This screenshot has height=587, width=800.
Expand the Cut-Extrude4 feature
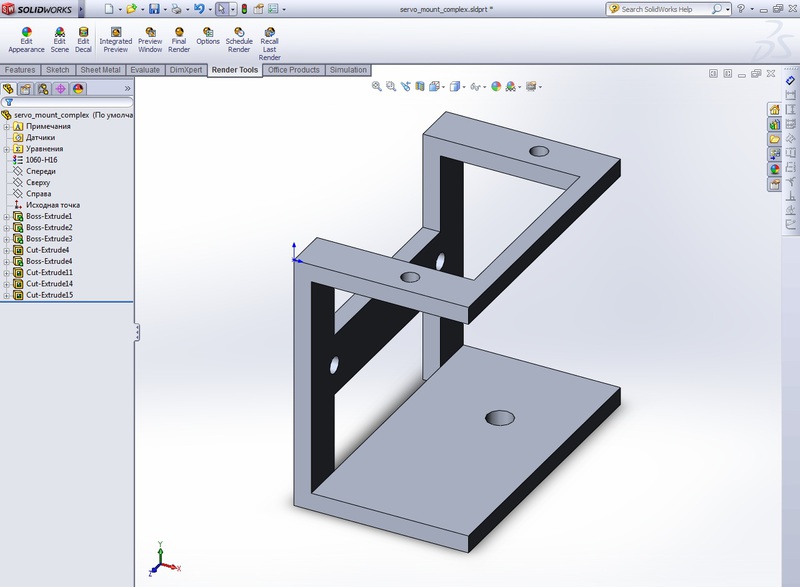tap(7, 250)
